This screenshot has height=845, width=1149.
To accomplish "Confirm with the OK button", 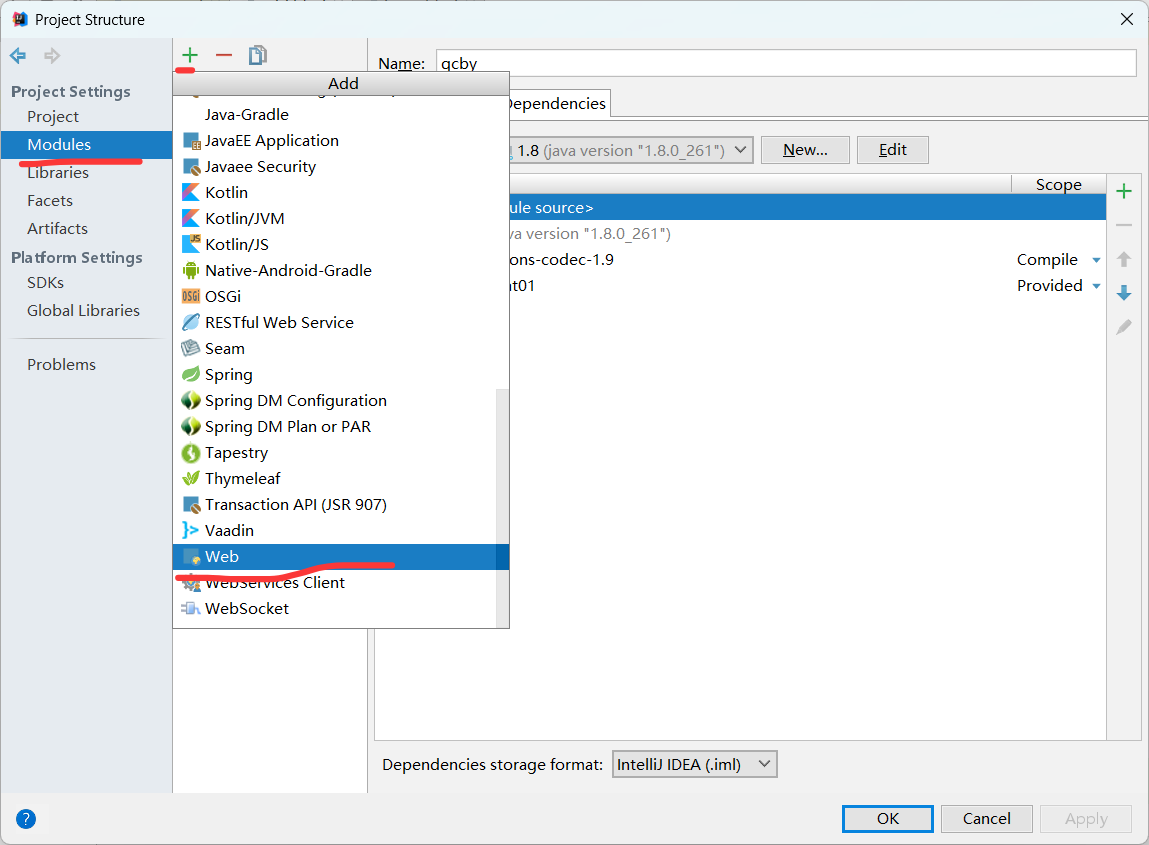I will pyautogui.click(x=887, y=819).
